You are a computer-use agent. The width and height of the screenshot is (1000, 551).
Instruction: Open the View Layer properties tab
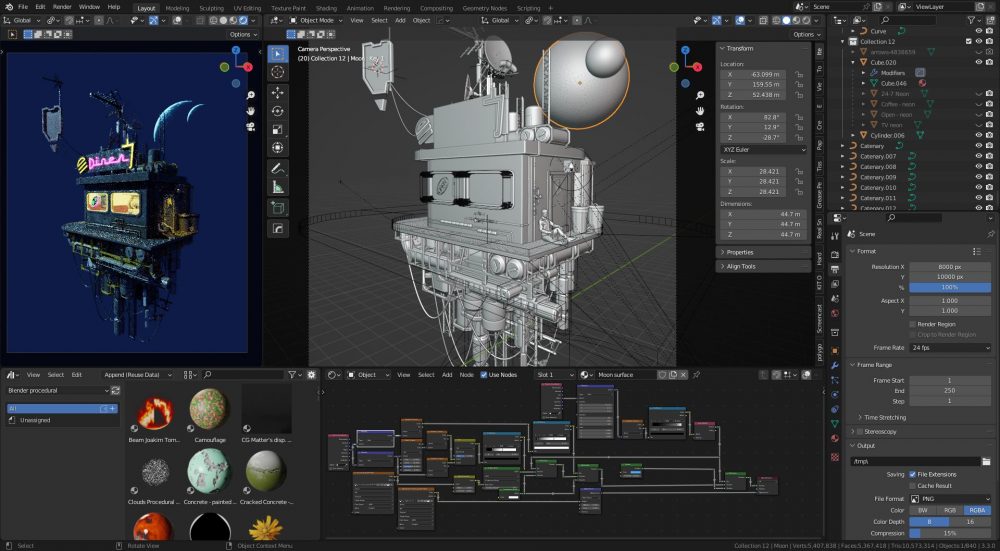click(x=835, y=284)
